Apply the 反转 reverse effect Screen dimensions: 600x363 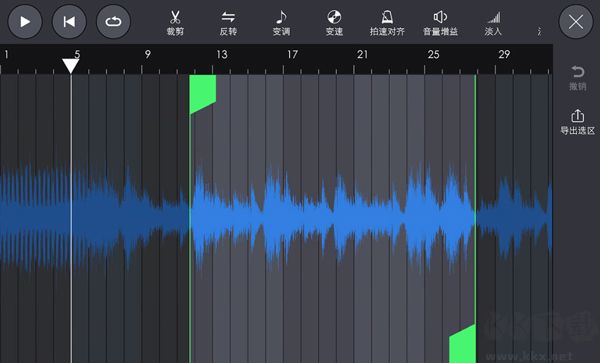228,23
